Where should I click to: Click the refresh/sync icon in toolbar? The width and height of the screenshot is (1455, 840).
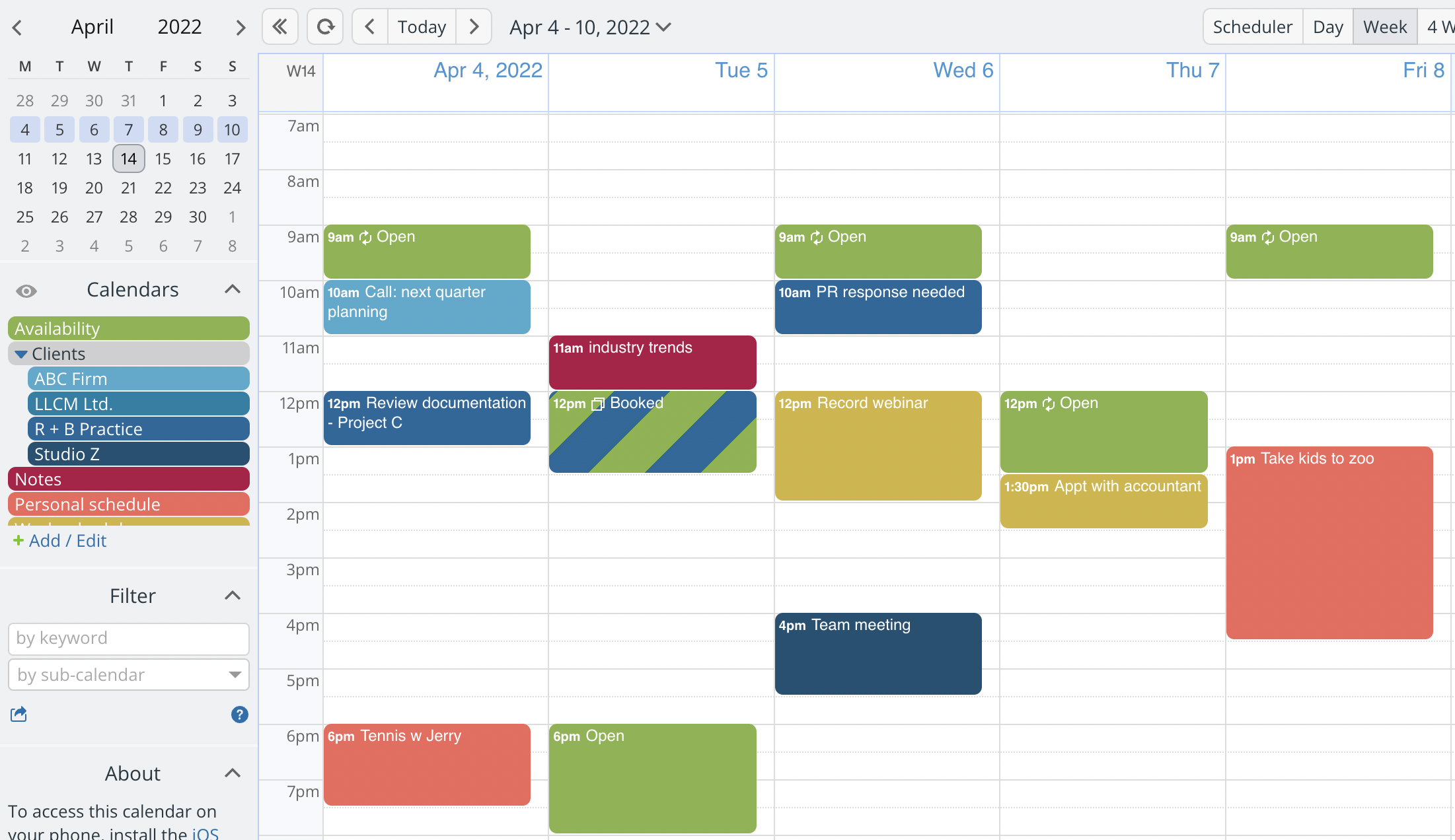(x=325, y=27)
